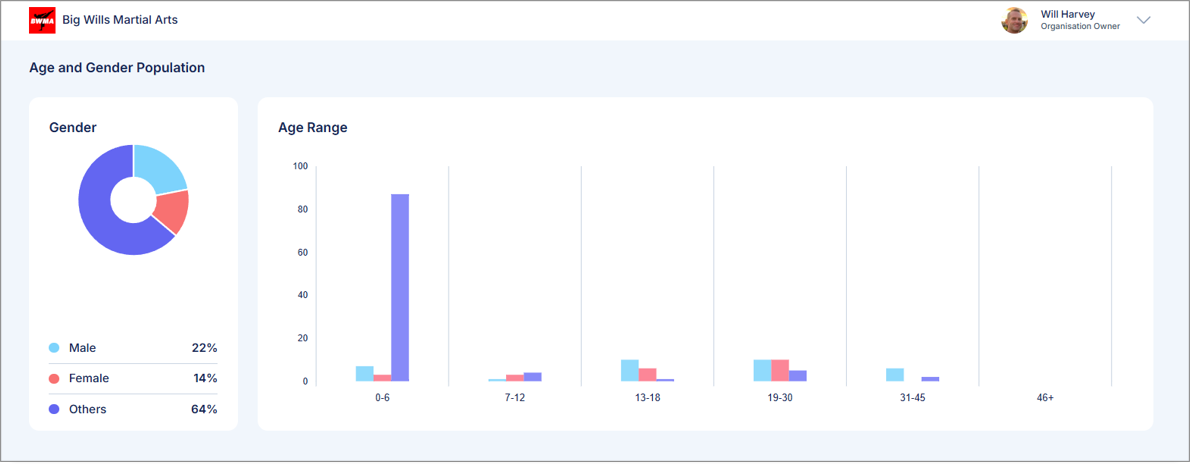Click the Female legend label
The image size is (1190, 464).
click(89, 379)
